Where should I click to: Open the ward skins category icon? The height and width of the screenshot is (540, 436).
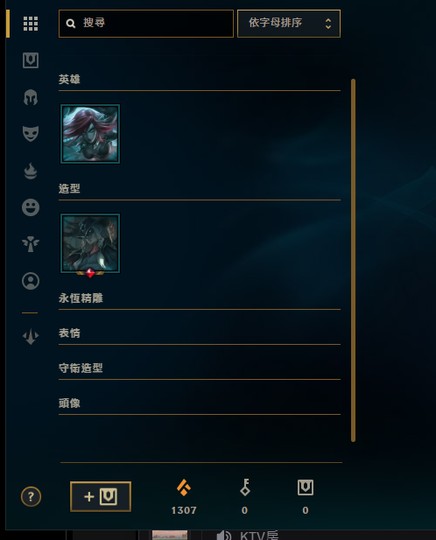pyautogui.click(x=31, y=244)
